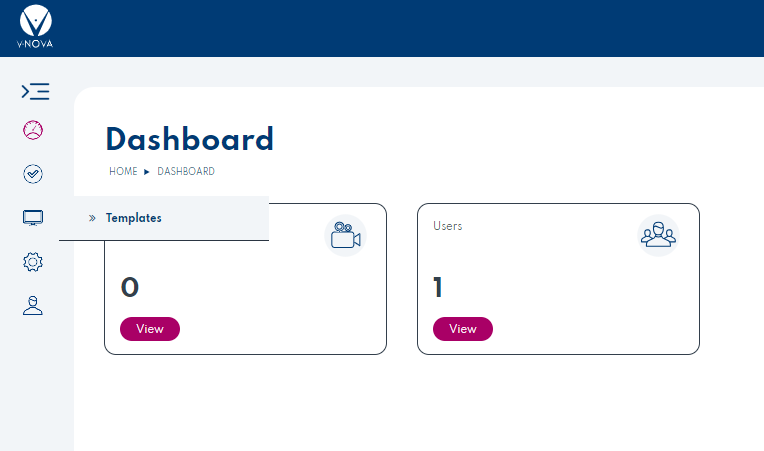Click the double chevron beside Templates
764x451 pixels.
(92, 218)
